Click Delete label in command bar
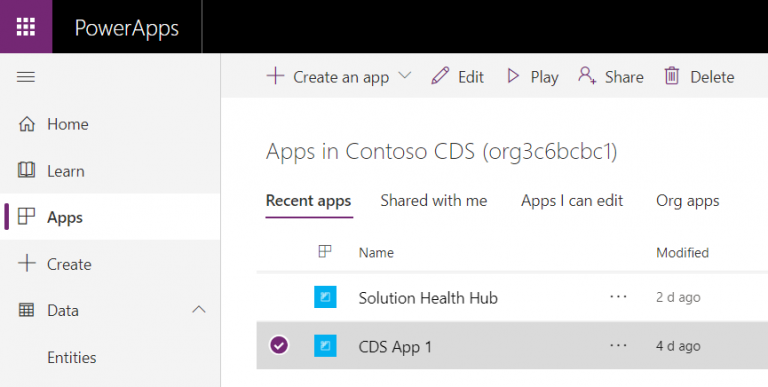The height and width of the screenshot is (387, 768). coord(712,77)
